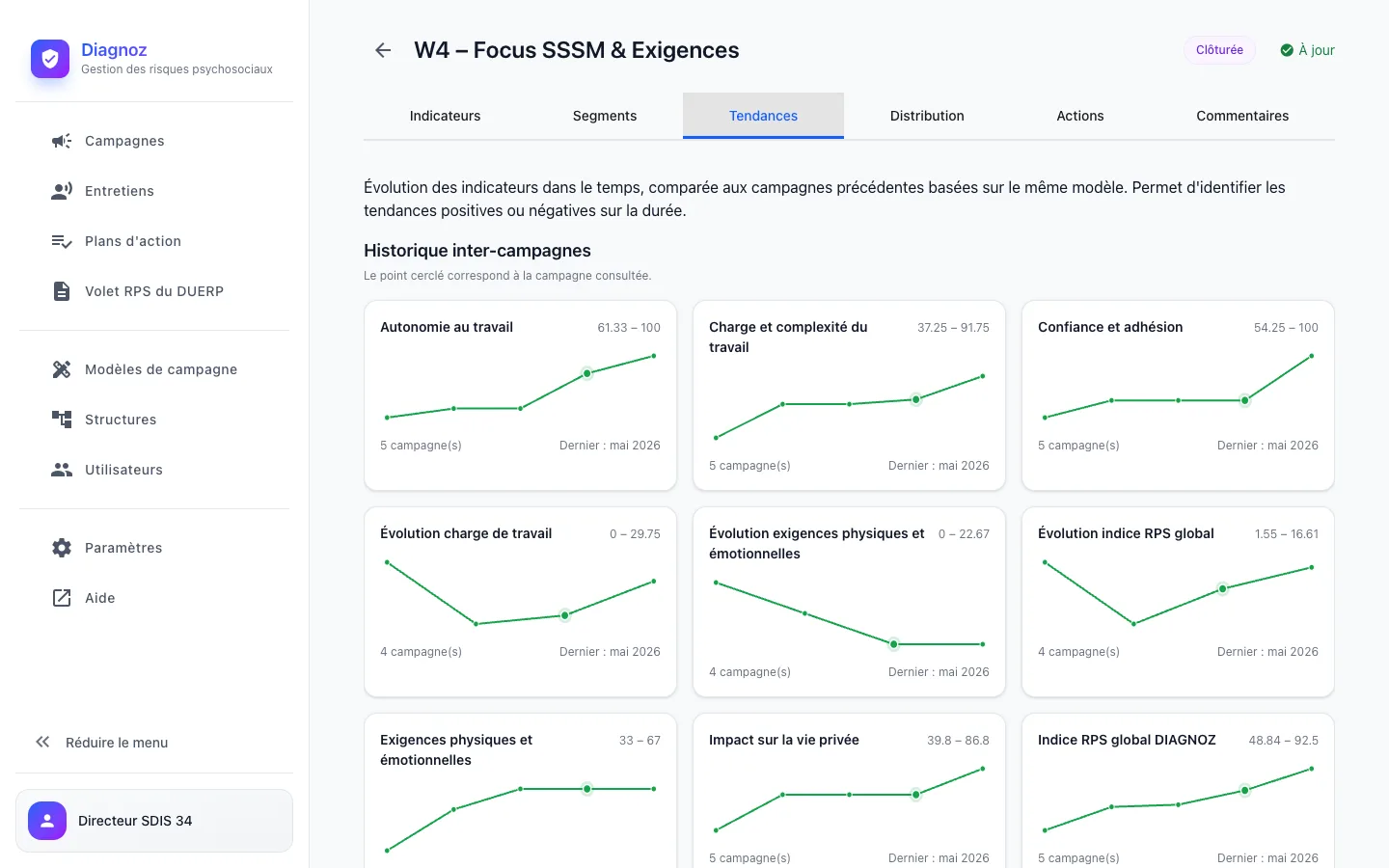Viewport: 1389px width, 868px height.
Task: Click the 54.25 – 100 range value
Action: (x=1286, y=328)
